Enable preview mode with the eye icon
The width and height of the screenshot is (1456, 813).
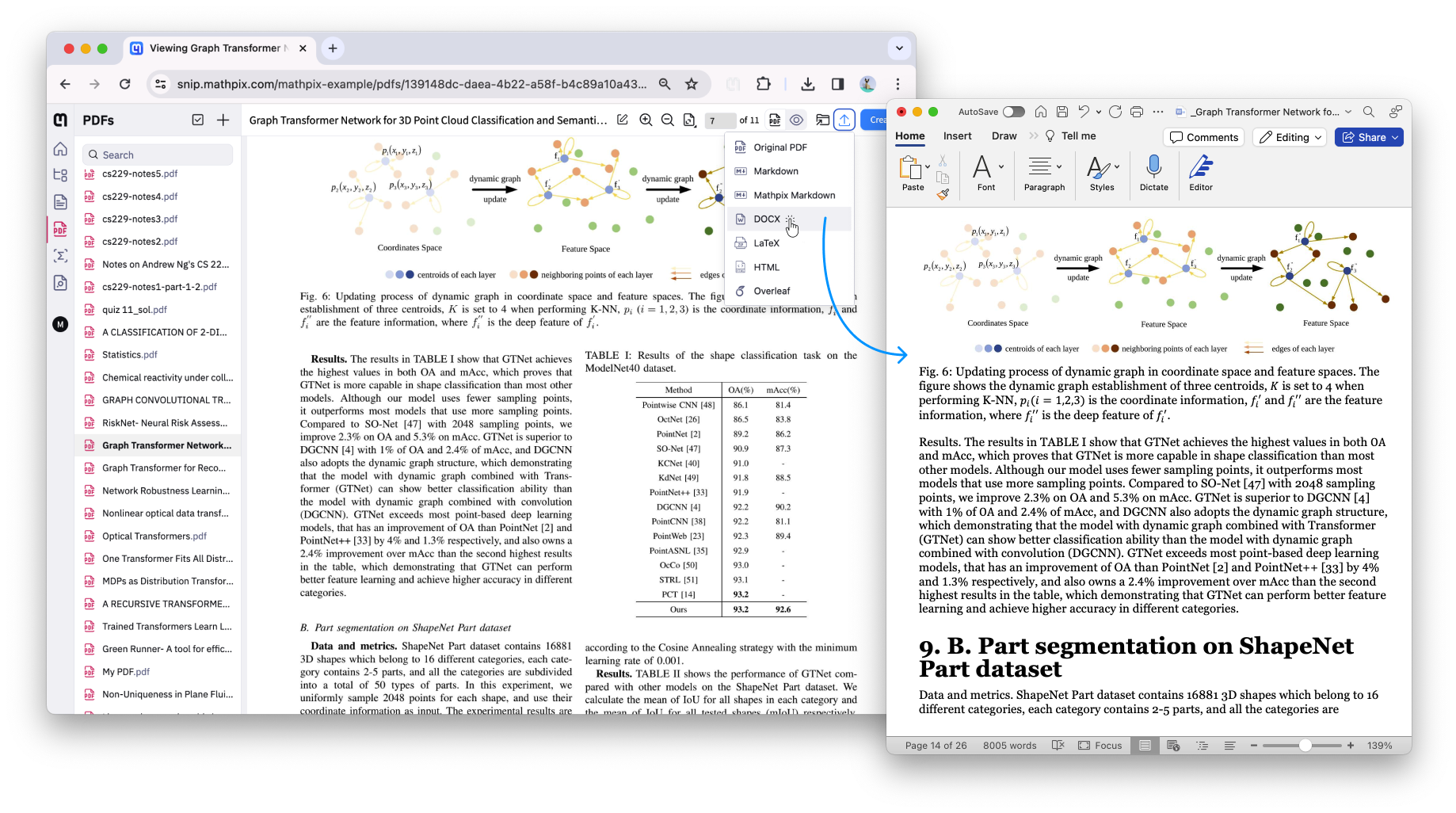796,120
